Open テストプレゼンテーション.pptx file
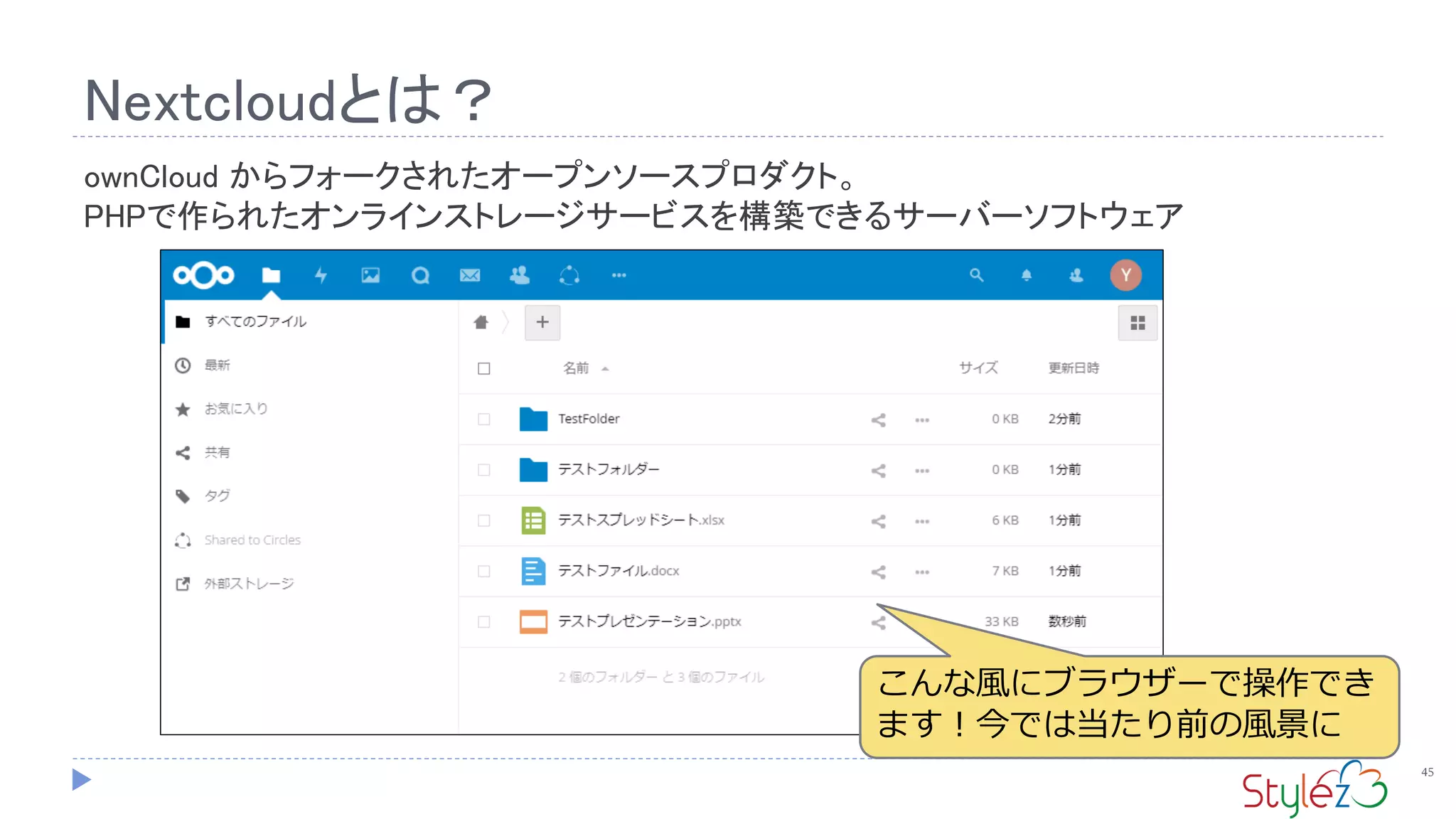The width and height of the screenshot is (1456, 819). pyautogui.click(x=649, y=621)
